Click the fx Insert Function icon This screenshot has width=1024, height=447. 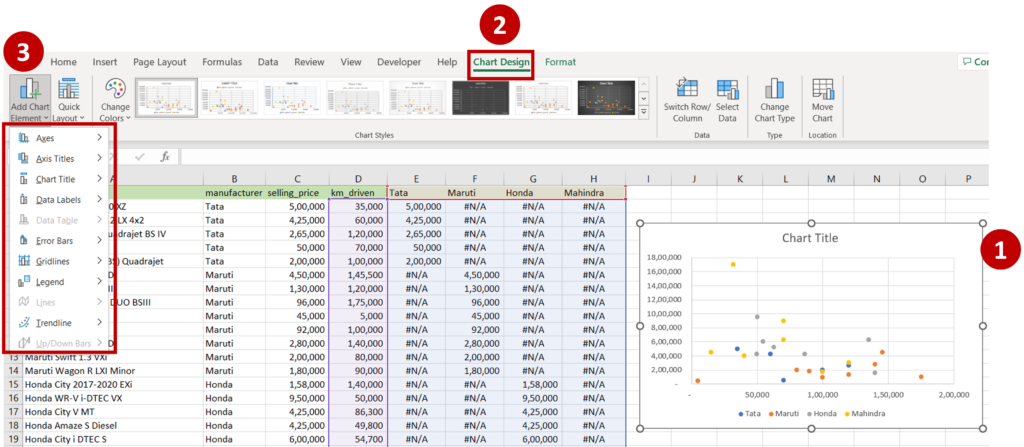[x=165, y=157]
